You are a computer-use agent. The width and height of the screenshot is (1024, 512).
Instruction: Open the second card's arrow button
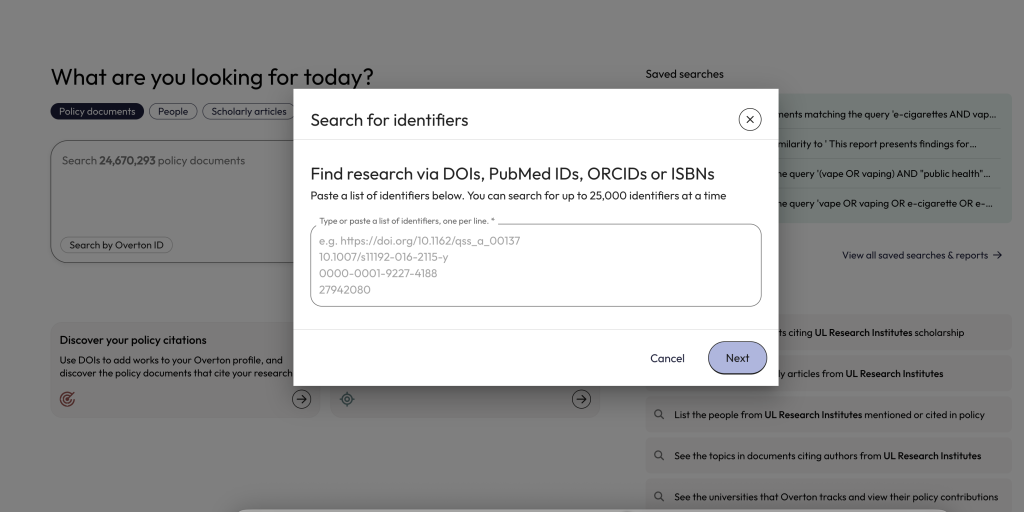point(581,399)
